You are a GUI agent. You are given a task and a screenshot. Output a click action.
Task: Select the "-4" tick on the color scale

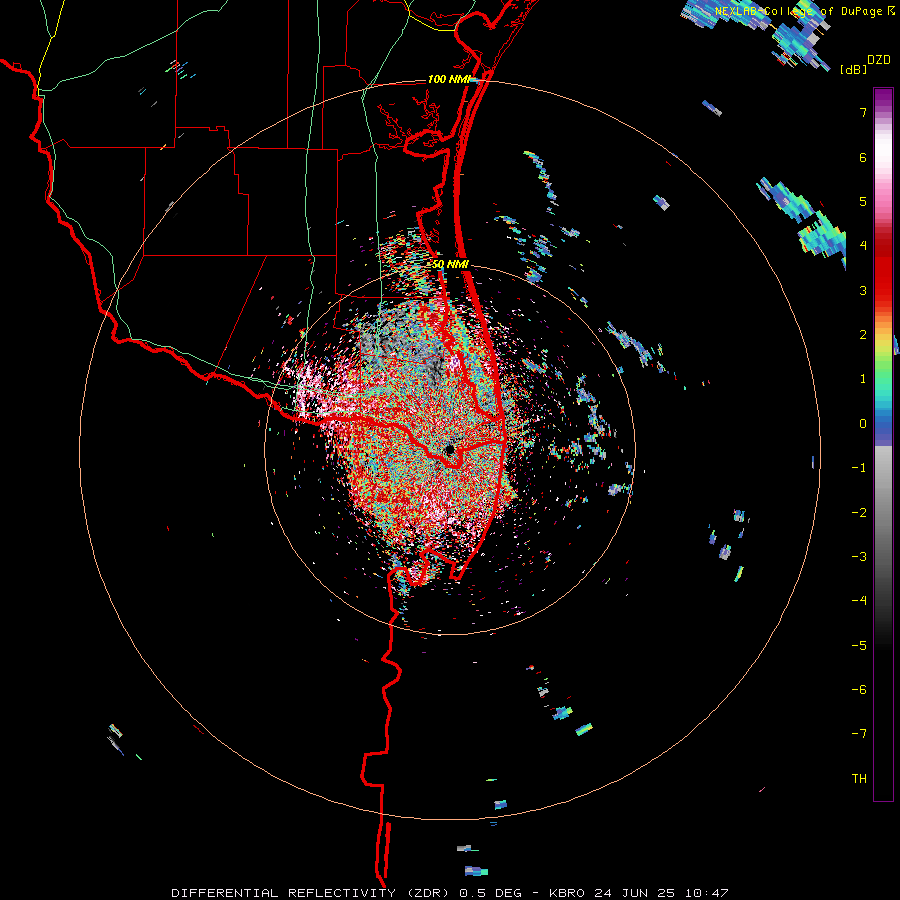coord(859,601)
